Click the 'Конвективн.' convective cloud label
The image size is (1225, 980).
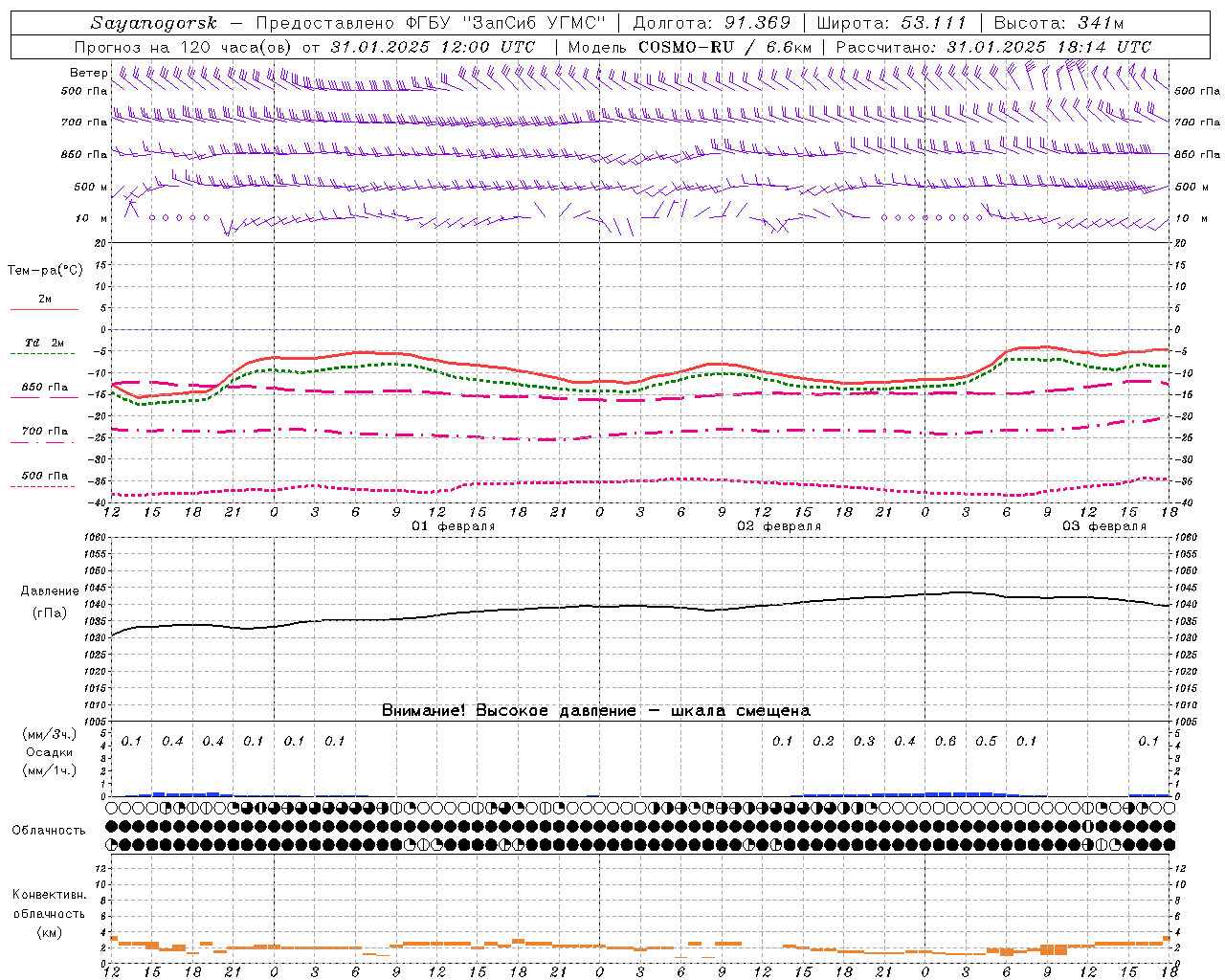click(49, 895)
